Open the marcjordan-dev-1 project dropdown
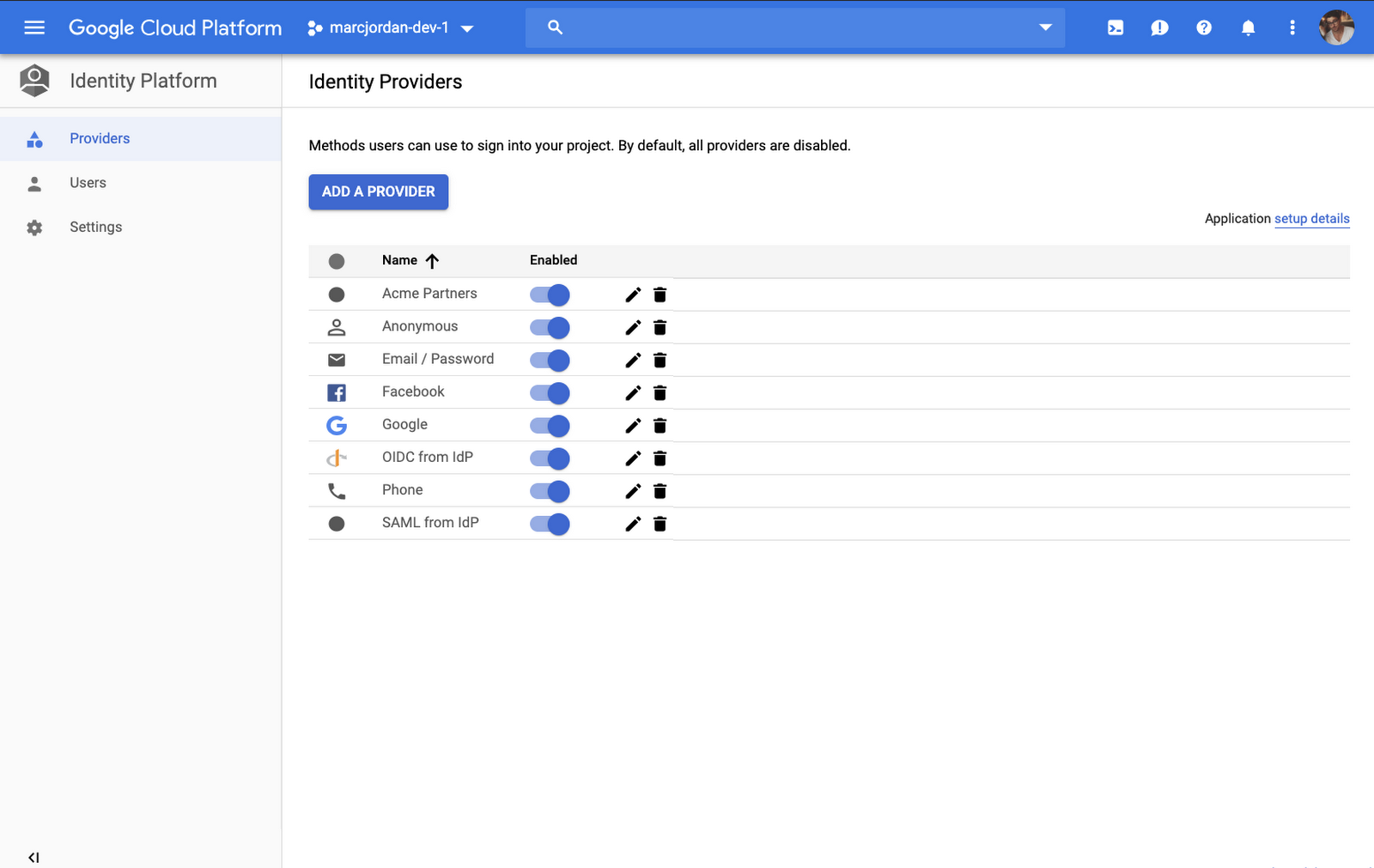 pos(391,27)
